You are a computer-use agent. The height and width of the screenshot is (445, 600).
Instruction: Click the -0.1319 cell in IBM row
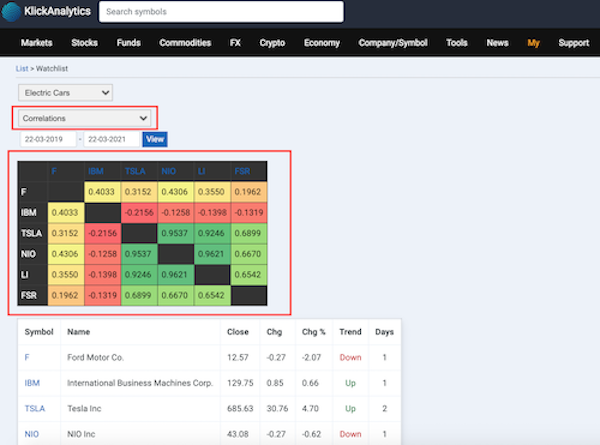coord(249,212)
